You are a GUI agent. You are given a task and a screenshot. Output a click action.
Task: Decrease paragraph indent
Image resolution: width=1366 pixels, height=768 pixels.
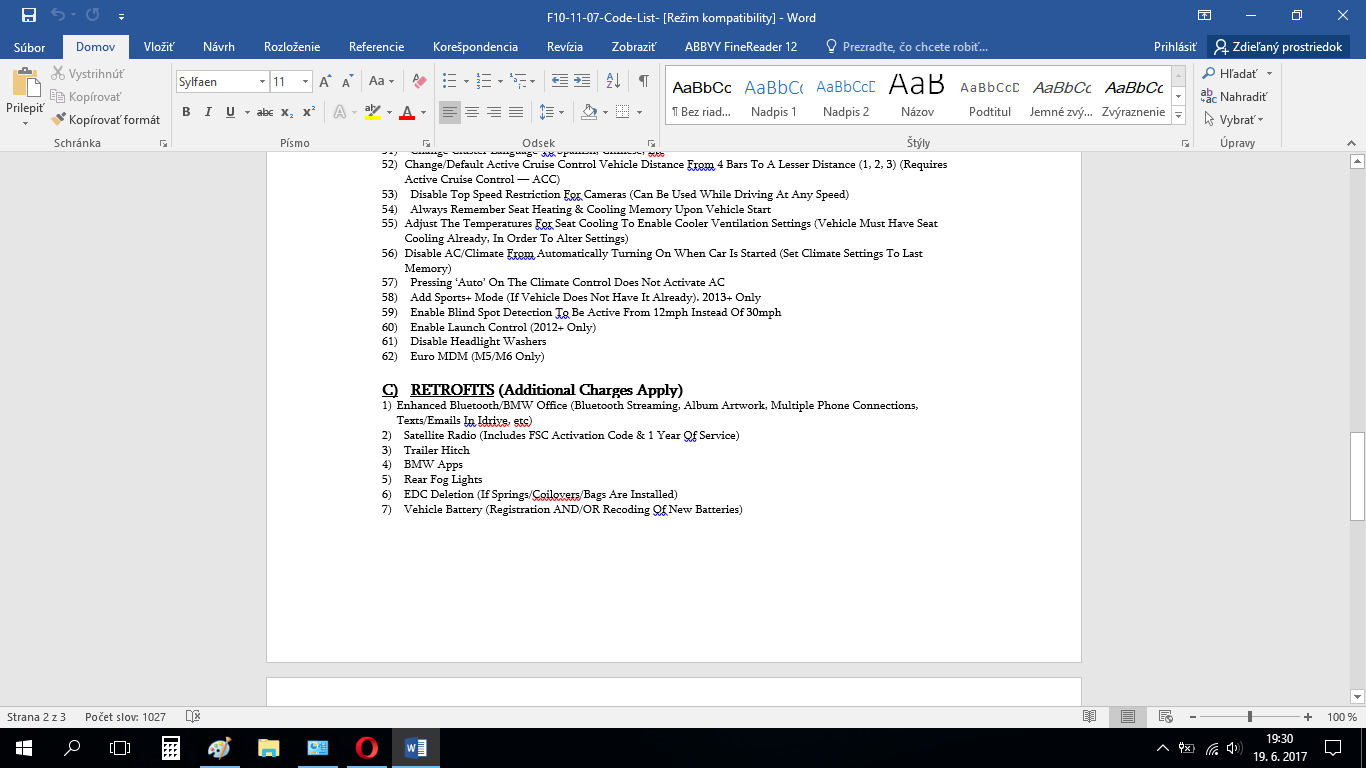point(560,81)
